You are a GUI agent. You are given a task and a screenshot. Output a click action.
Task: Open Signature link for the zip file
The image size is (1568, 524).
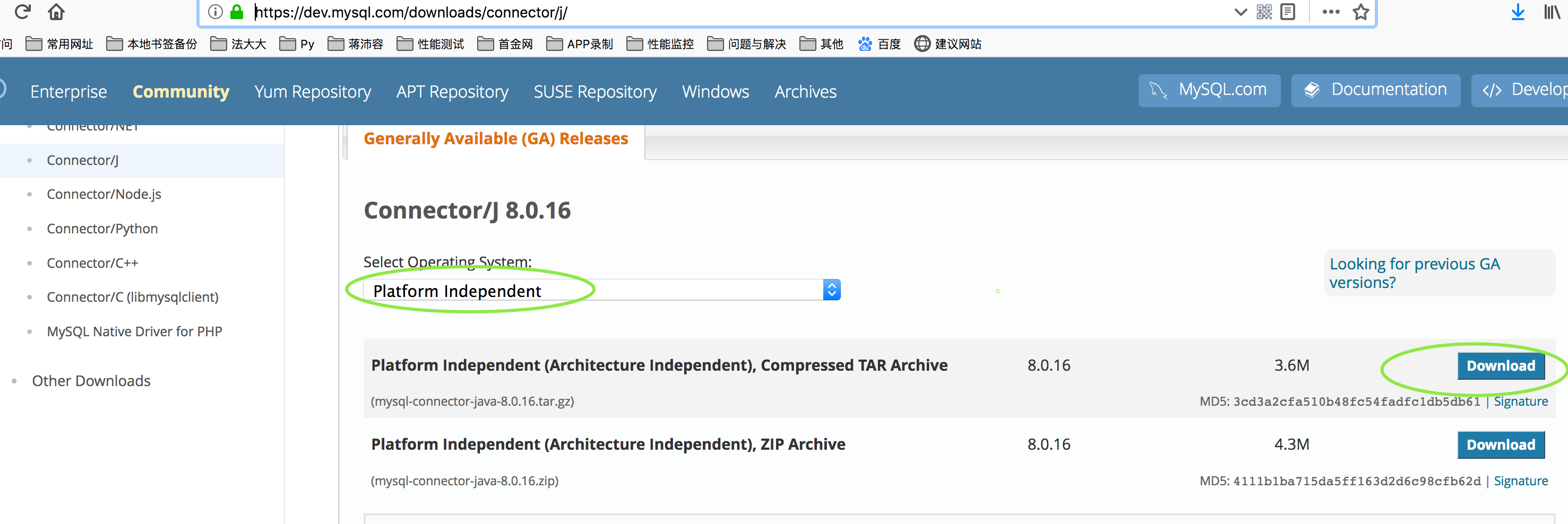point(1521,480)
